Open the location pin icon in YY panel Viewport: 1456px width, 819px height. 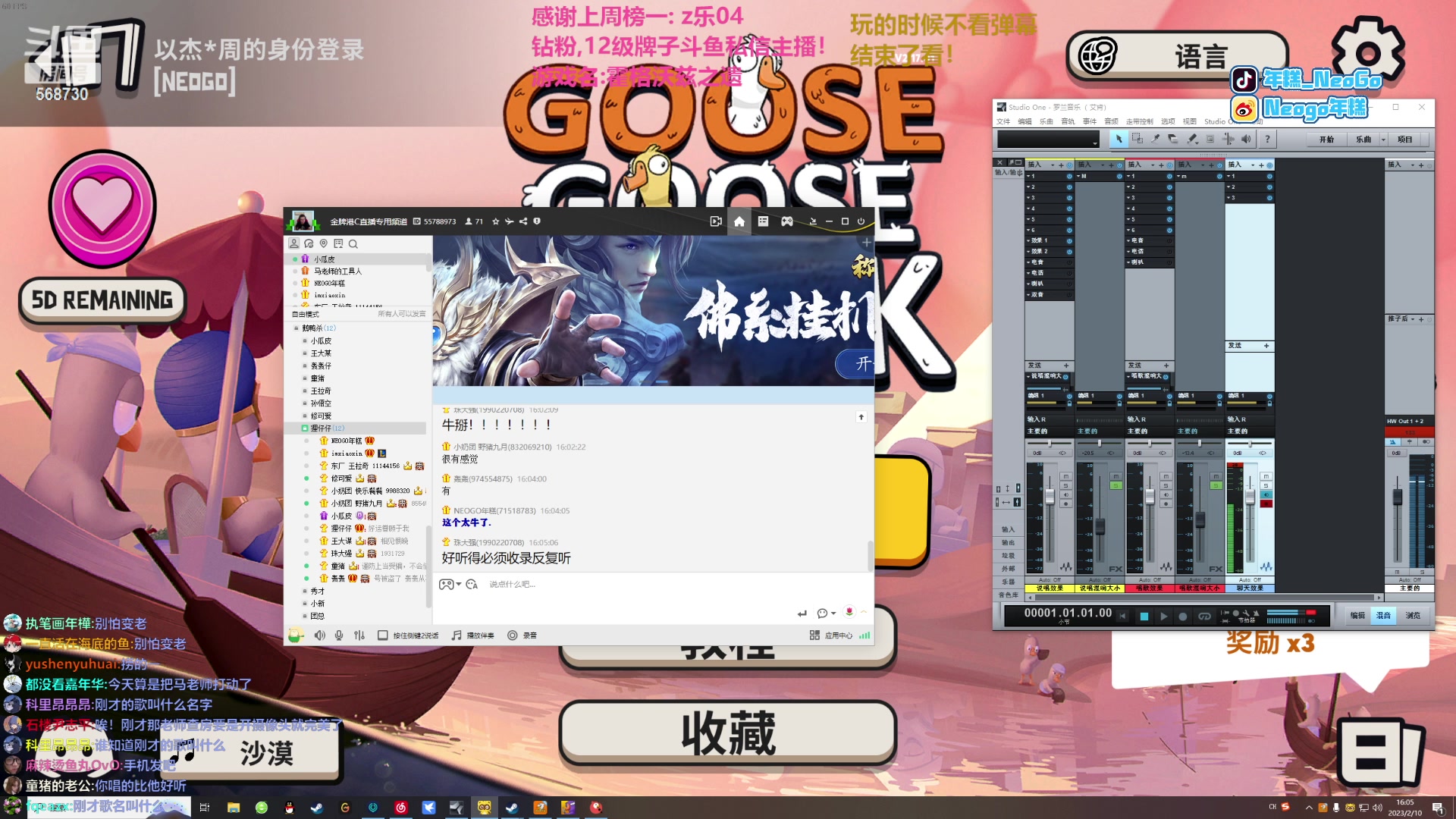(x=324, y=244)
